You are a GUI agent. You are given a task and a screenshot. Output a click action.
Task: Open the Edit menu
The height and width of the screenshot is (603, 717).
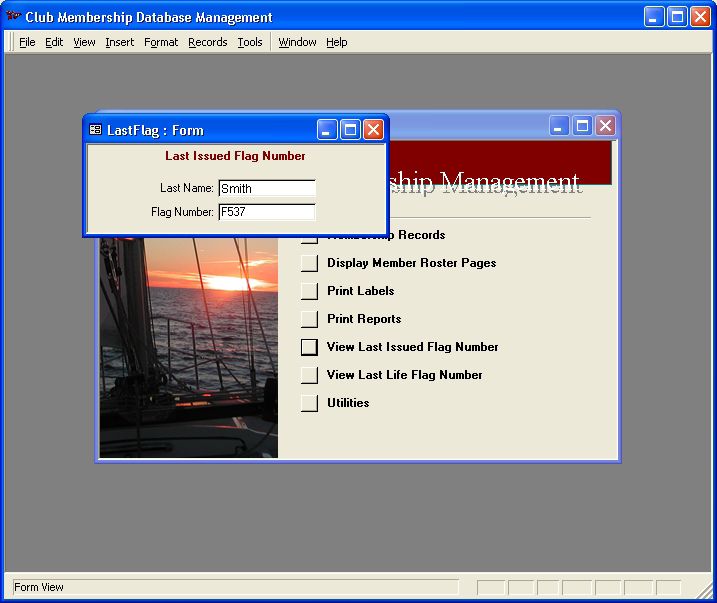click(54, 42)
